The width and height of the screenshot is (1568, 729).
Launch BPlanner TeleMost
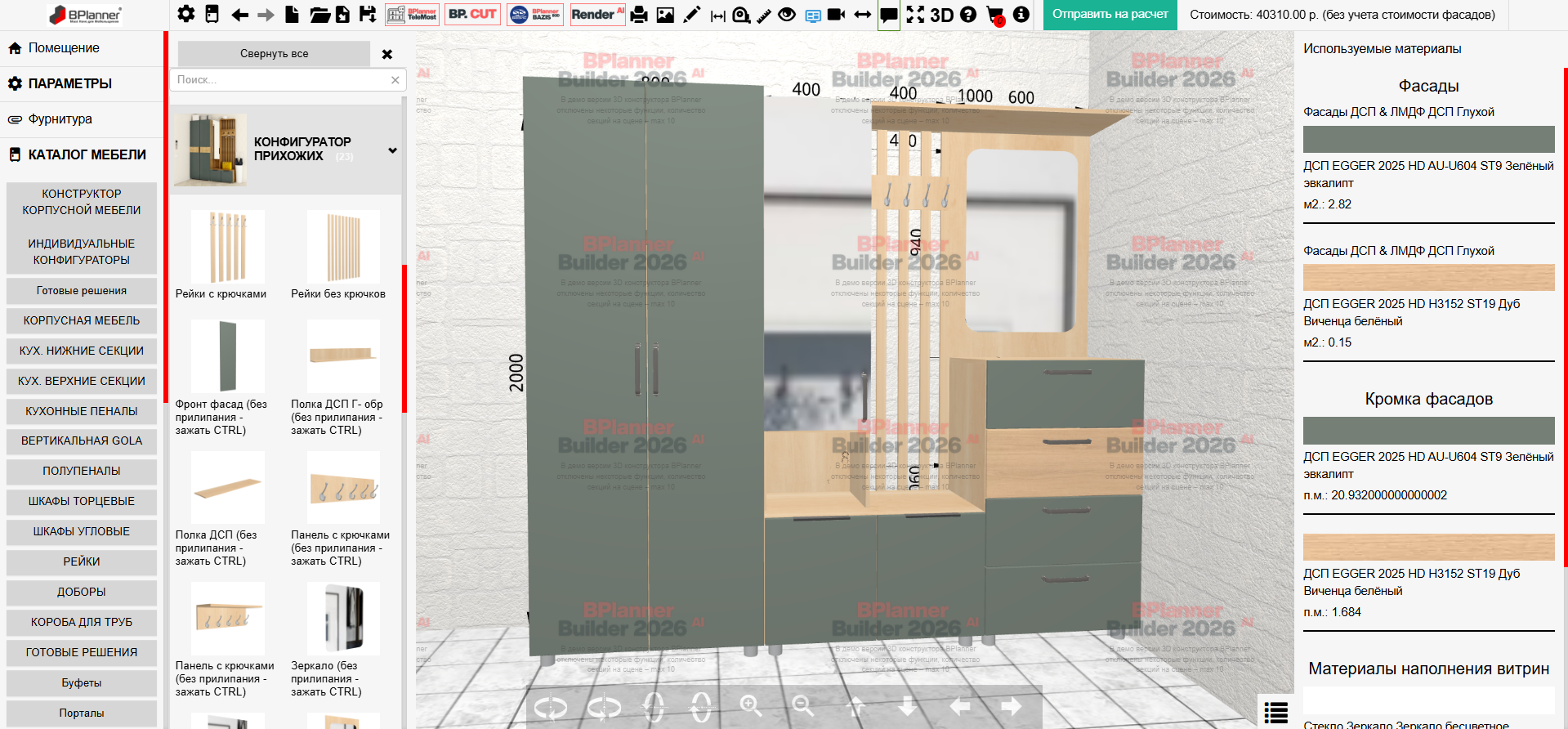(413, 14)
